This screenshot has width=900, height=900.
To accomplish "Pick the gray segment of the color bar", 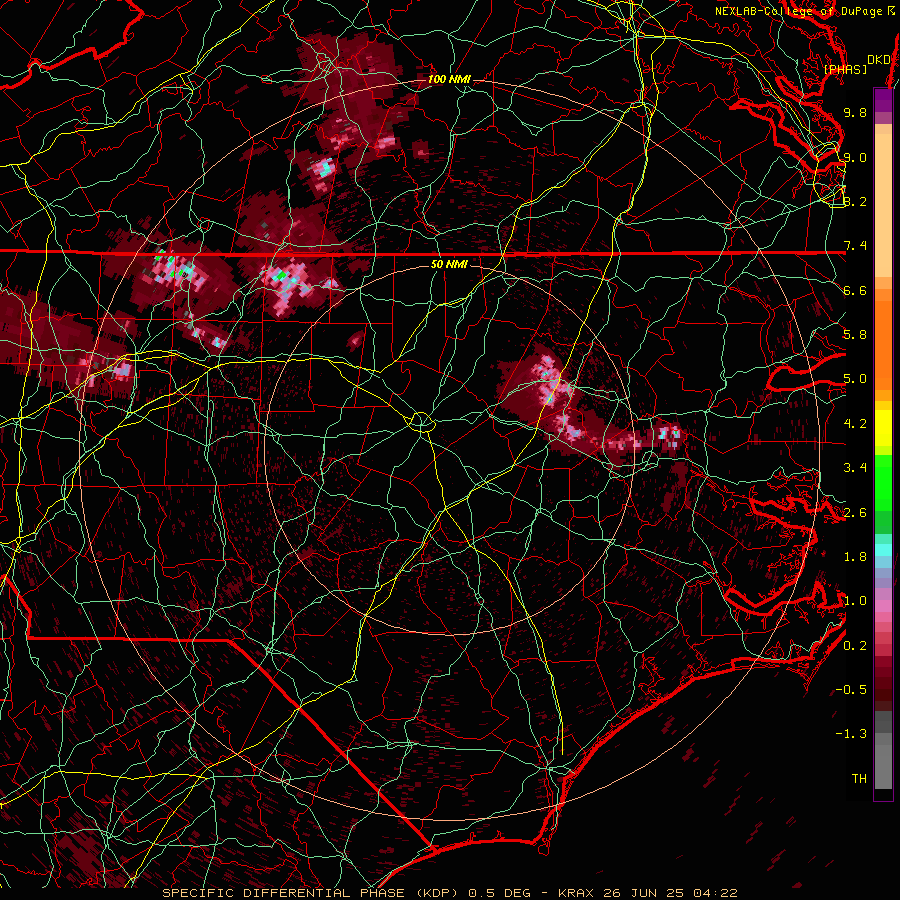I will click(x=883, y=752).
